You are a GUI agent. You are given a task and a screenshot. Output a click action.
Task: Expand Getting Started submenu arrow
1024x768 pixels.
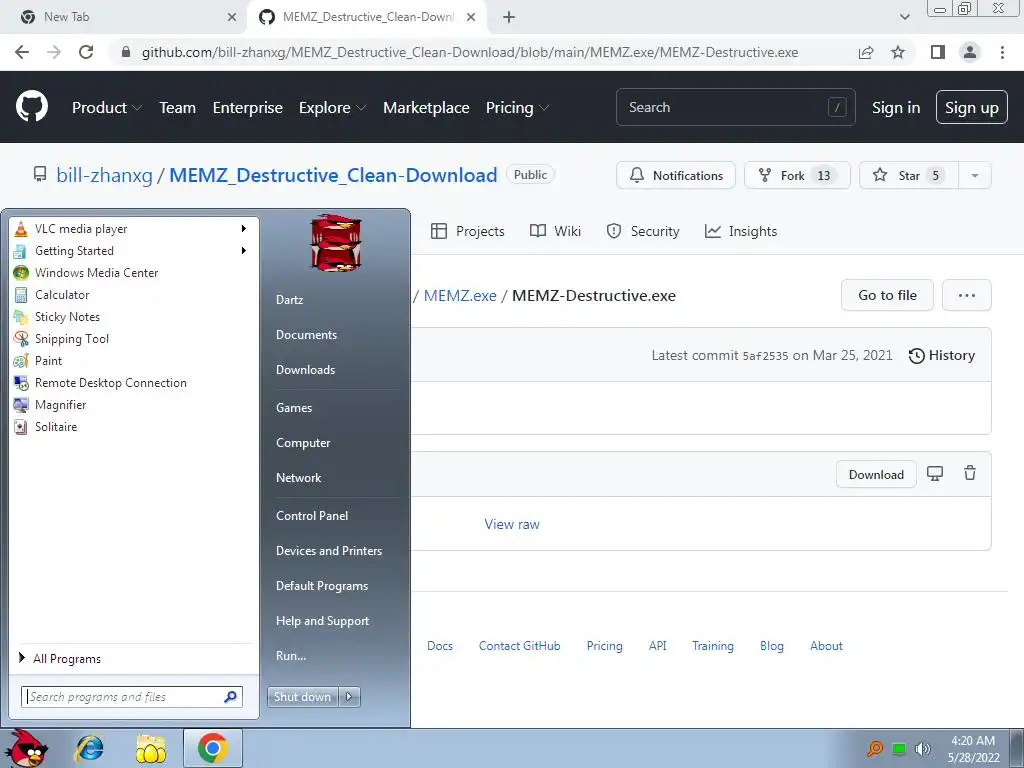[x=244, y=251]
